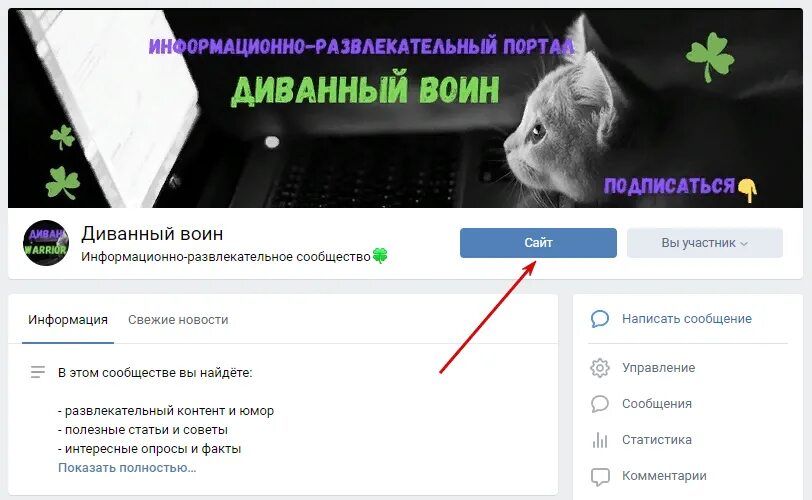Click the description lines icon near community text

38,372
